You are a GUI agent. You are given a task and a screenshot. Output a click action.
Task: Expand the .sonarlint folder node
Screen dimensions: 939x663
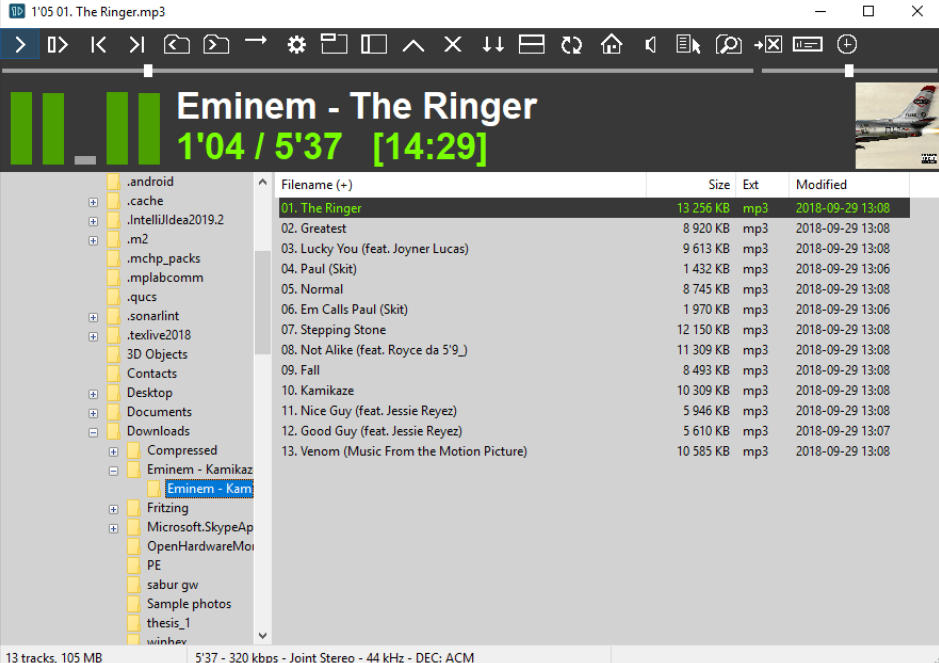93,317
